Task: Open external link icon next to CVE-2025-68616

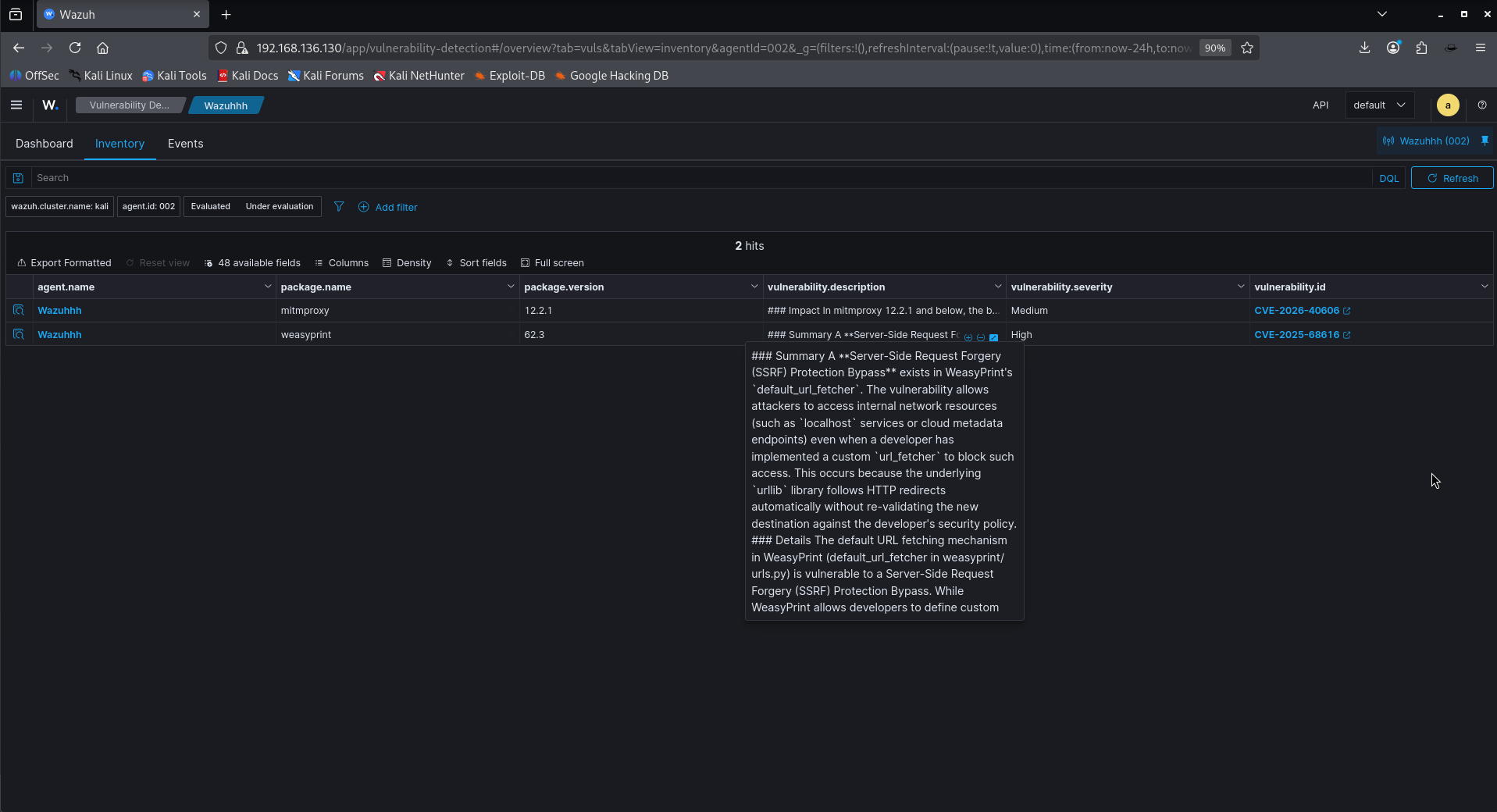Action: coord(1346,335)
